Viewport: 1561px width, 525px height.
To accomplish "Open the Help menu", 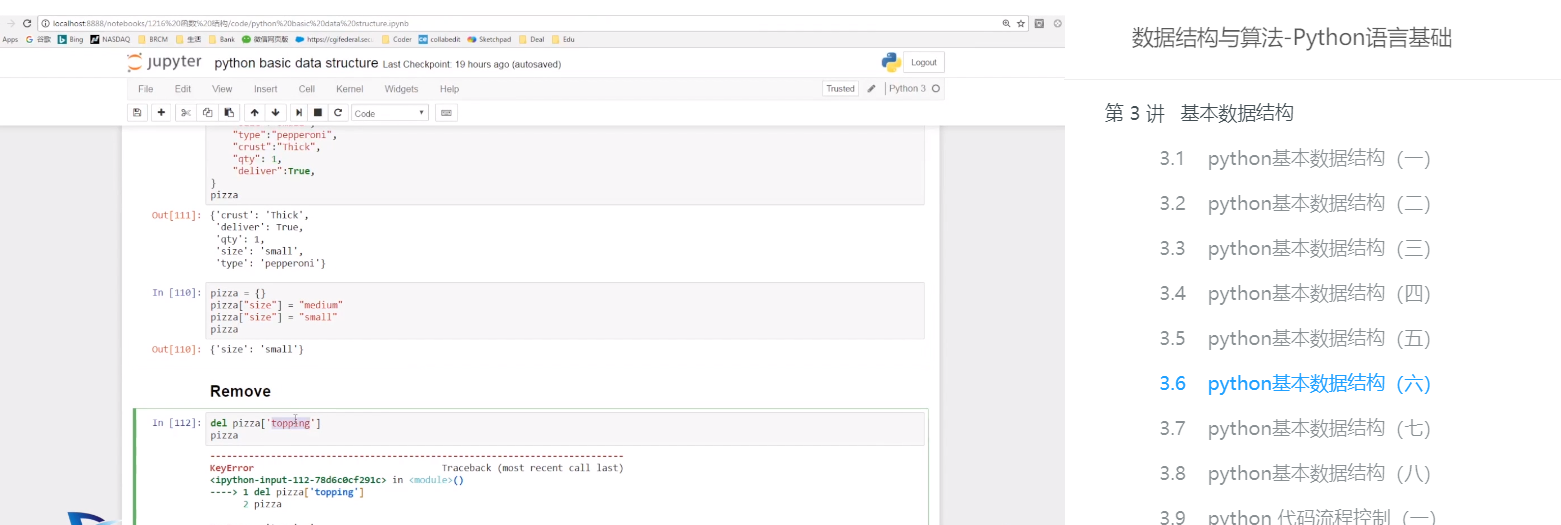I will pyautogui.click(x=449, y=89).
